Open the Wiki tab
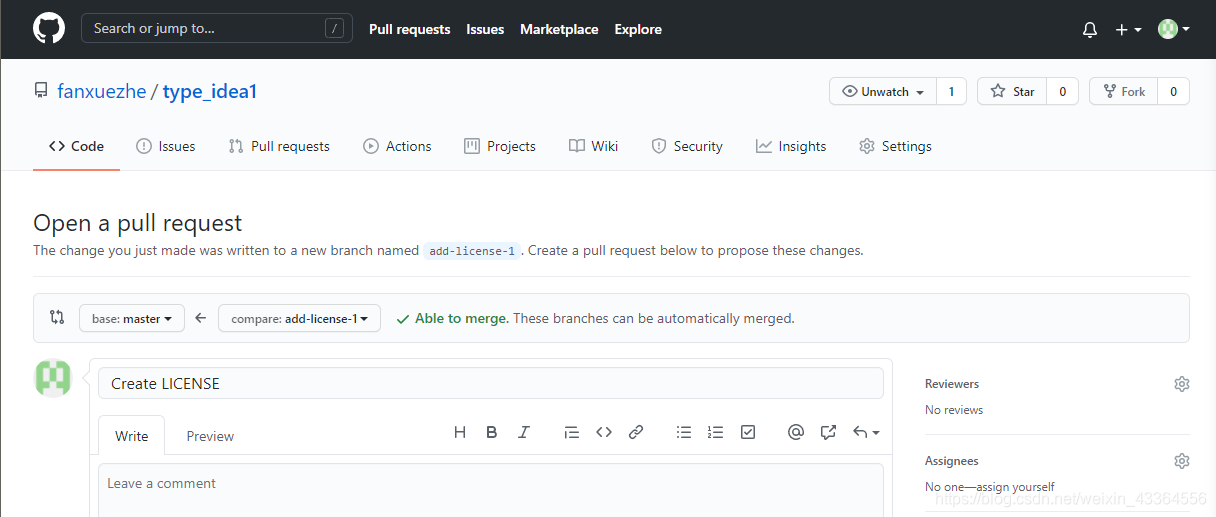 594,146
